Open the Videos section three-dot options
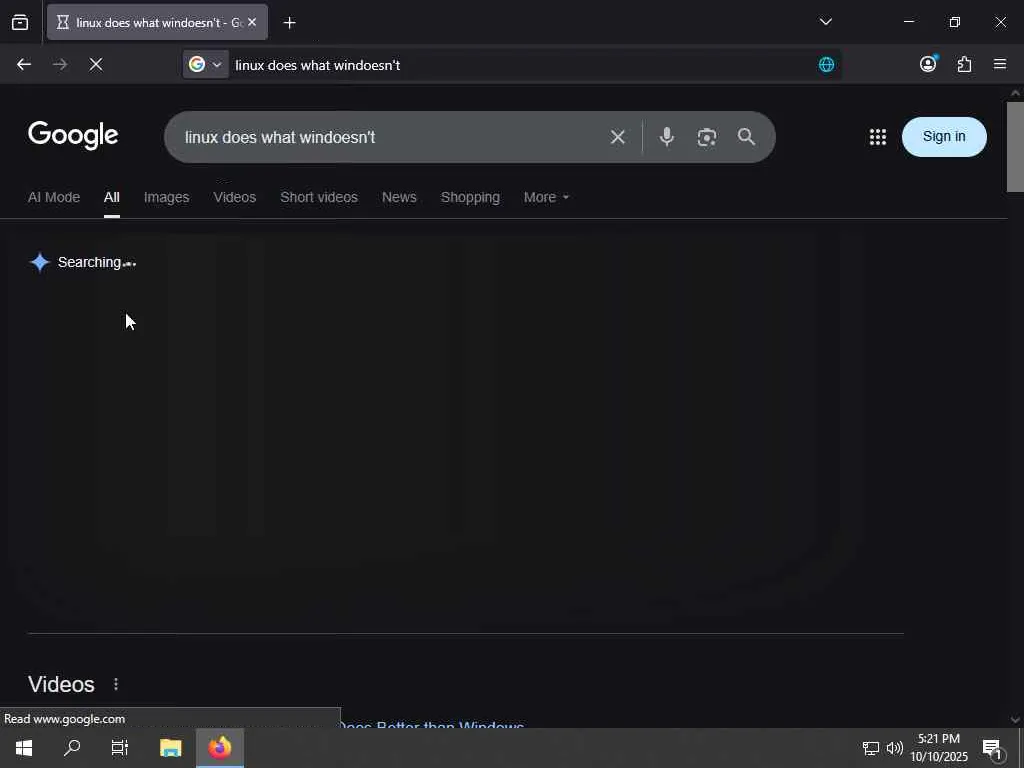The width and height of the screenshot is (1024, 768). (116, 684)
